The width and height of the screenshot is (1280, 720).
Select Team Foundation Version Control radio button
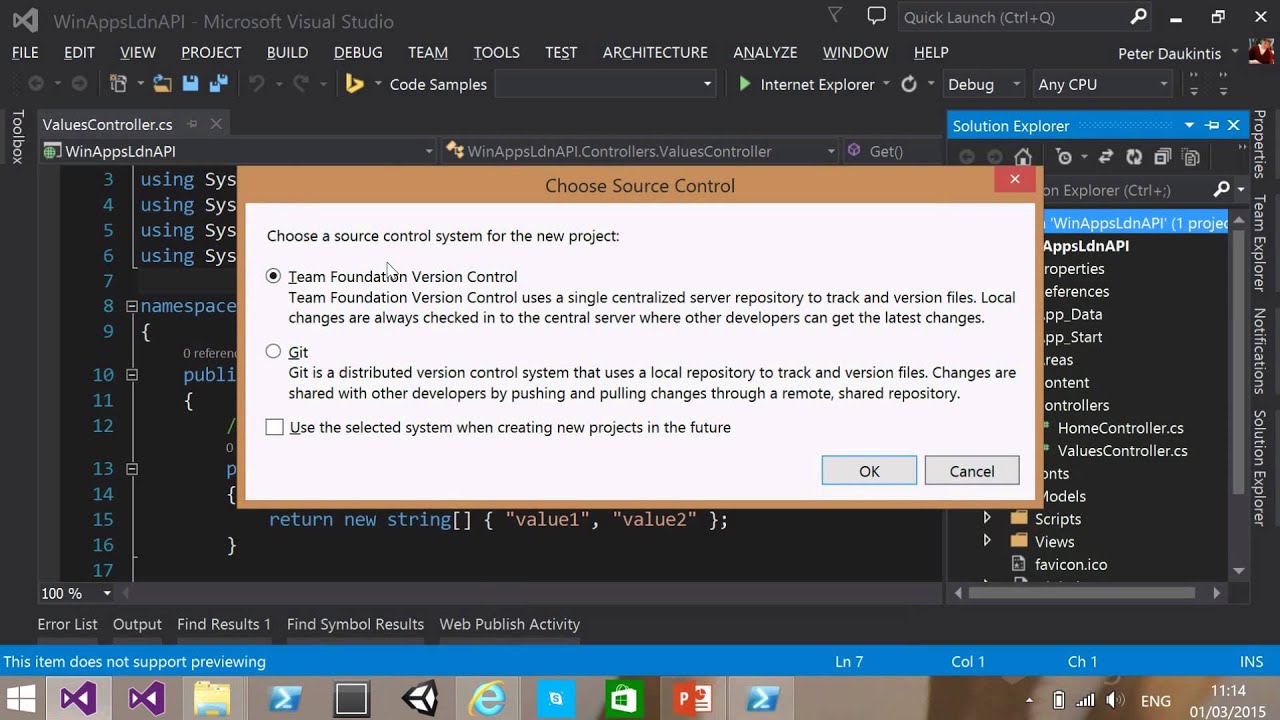tap(273, 276)
